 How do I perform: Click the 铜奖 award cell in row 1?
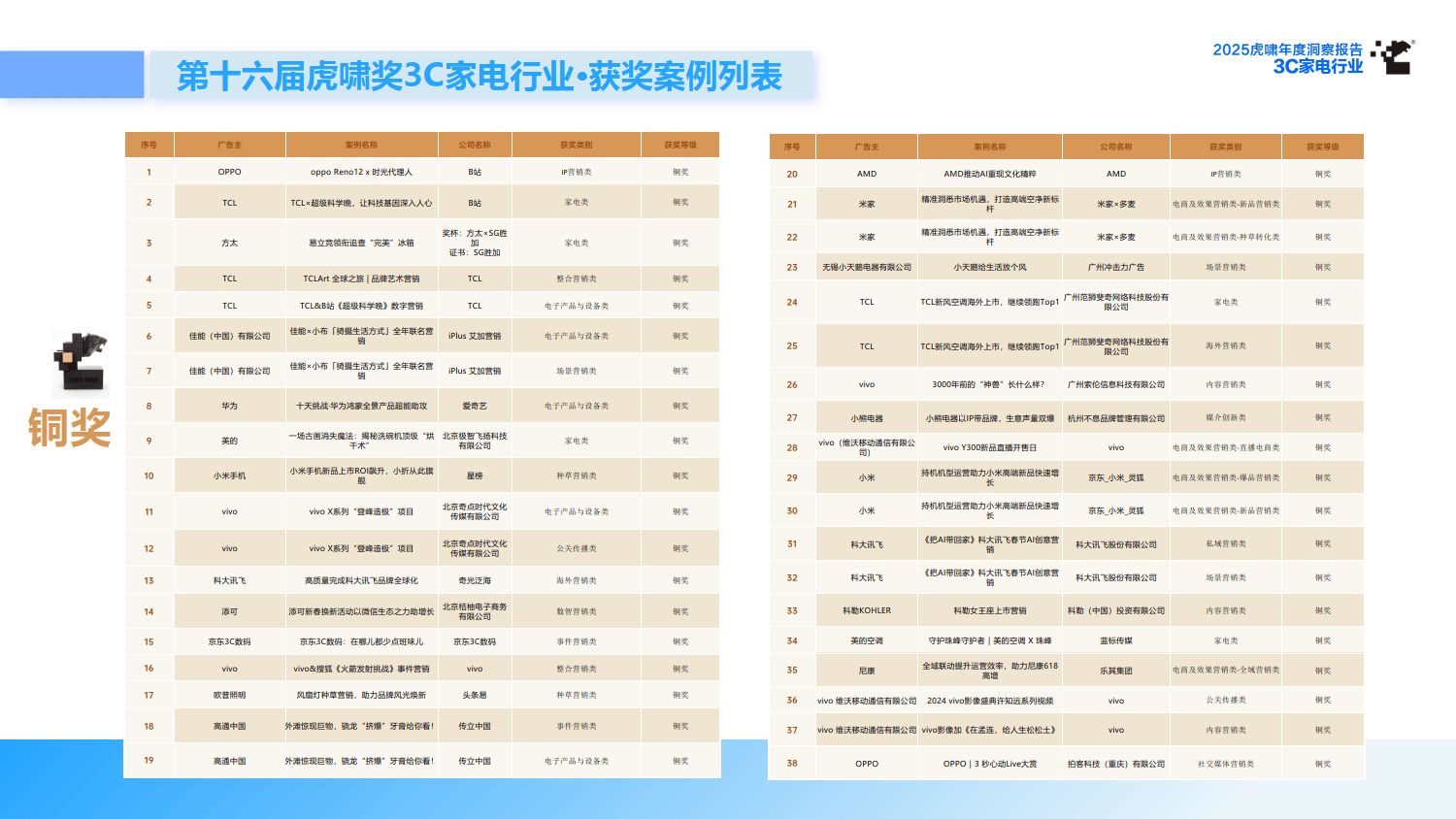pyautogui.click(x=680, y=171)
